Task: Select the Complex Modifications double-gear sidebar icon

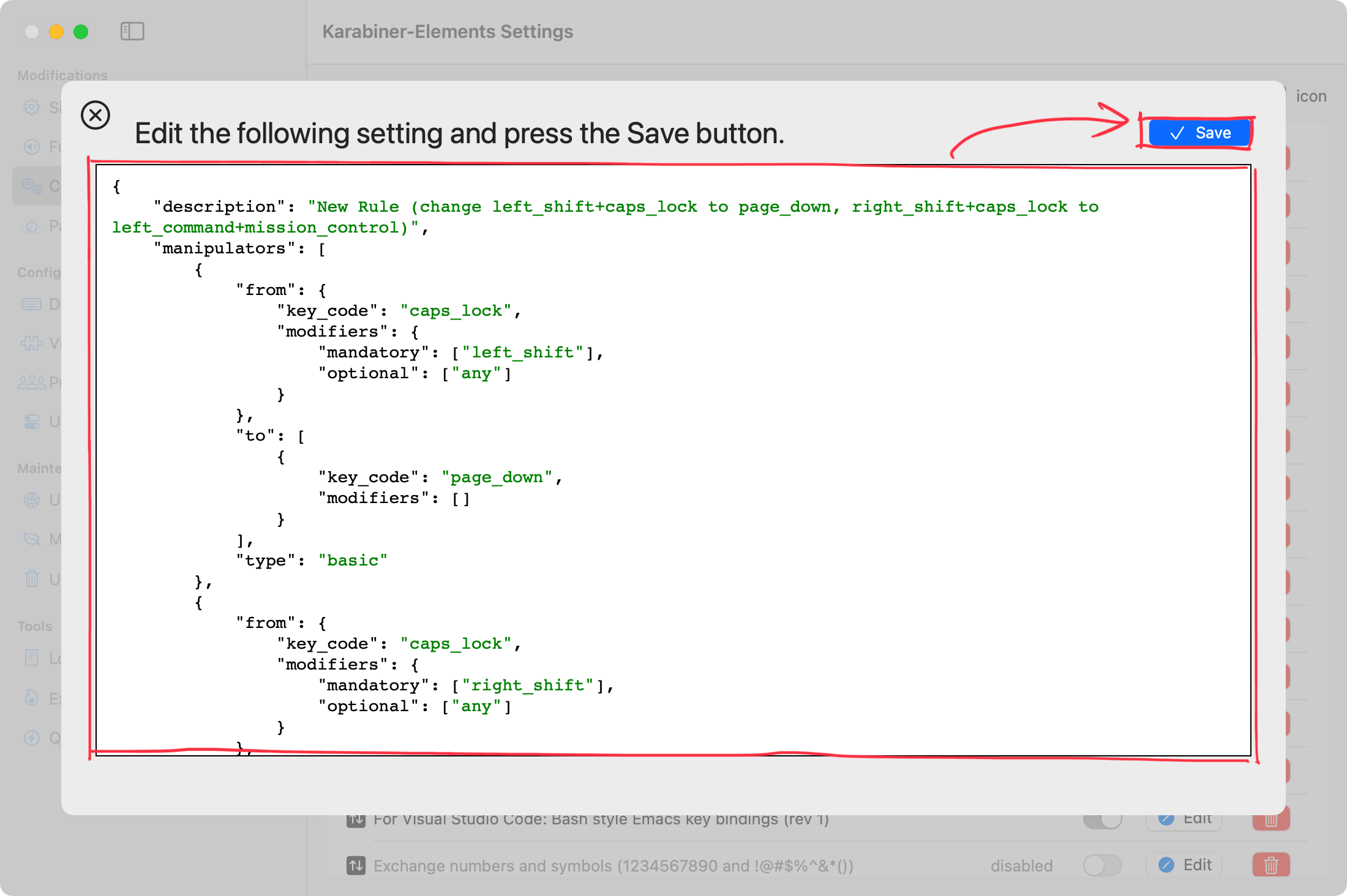Action: [x=32, y=186]
